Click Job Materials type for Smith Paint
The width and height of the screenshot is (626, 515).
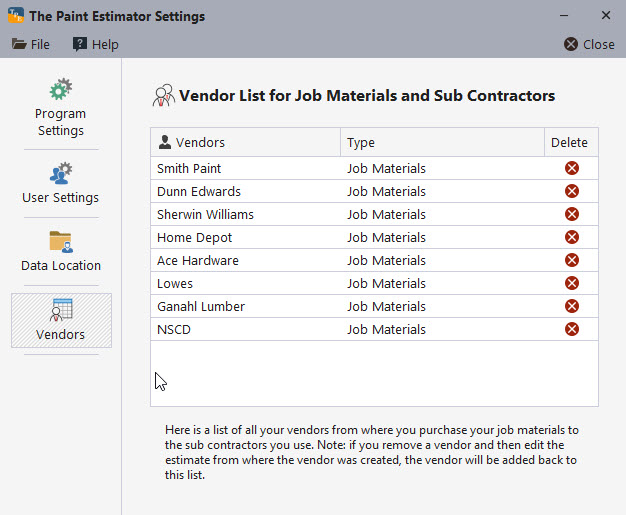pos(386,168)
